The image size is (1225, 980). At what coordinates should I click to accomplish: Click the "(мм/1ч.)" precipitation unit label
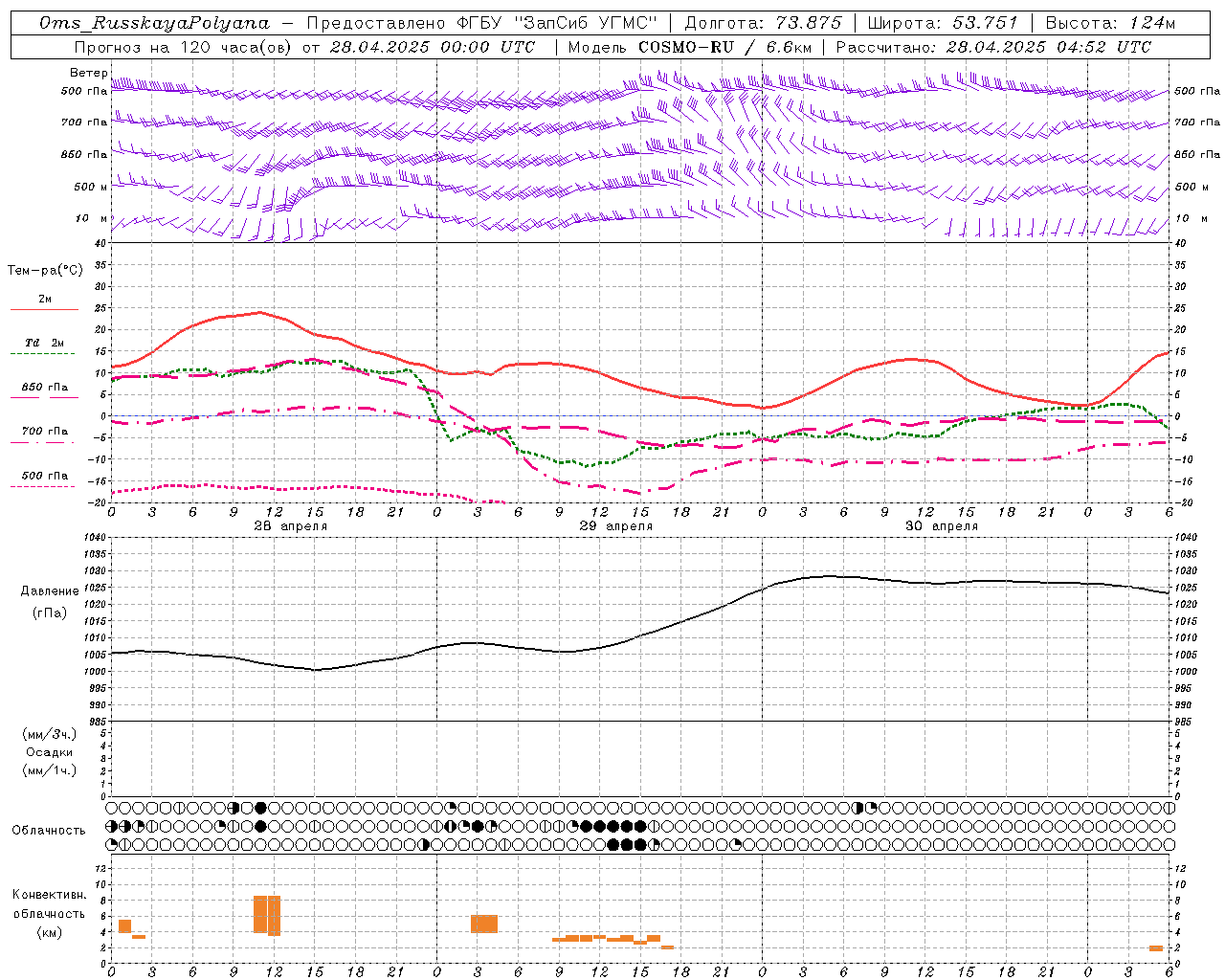coord(50,770)
